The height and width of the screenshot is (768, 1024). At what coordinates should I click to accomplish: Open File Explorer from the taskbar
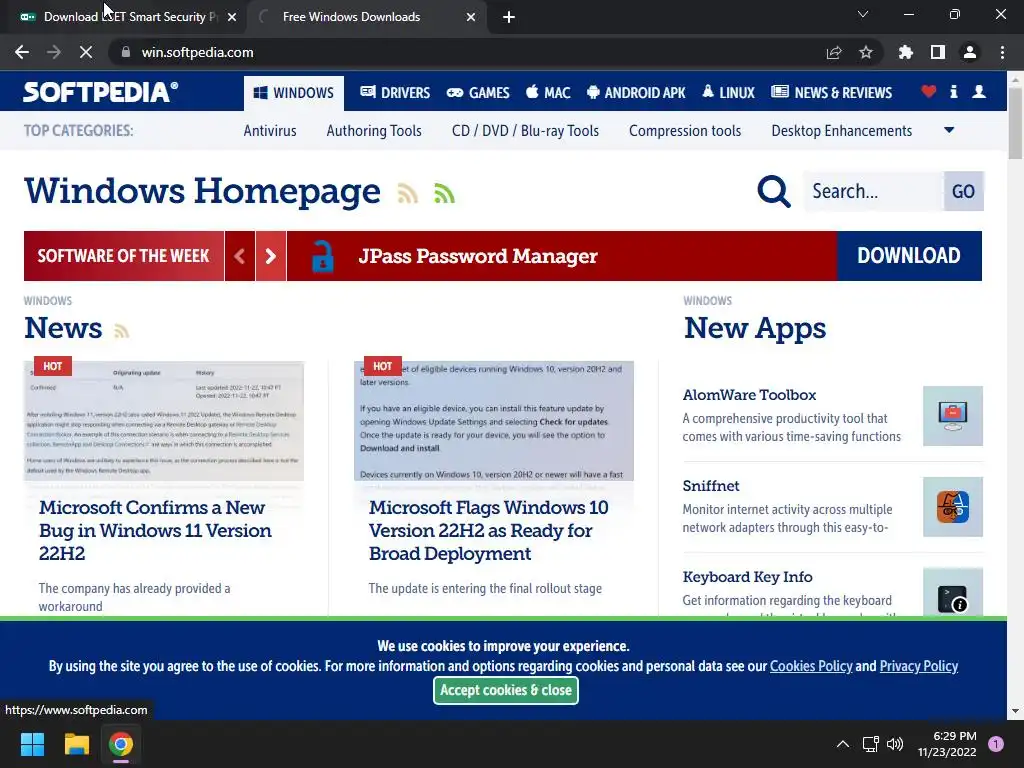(76, 744)
